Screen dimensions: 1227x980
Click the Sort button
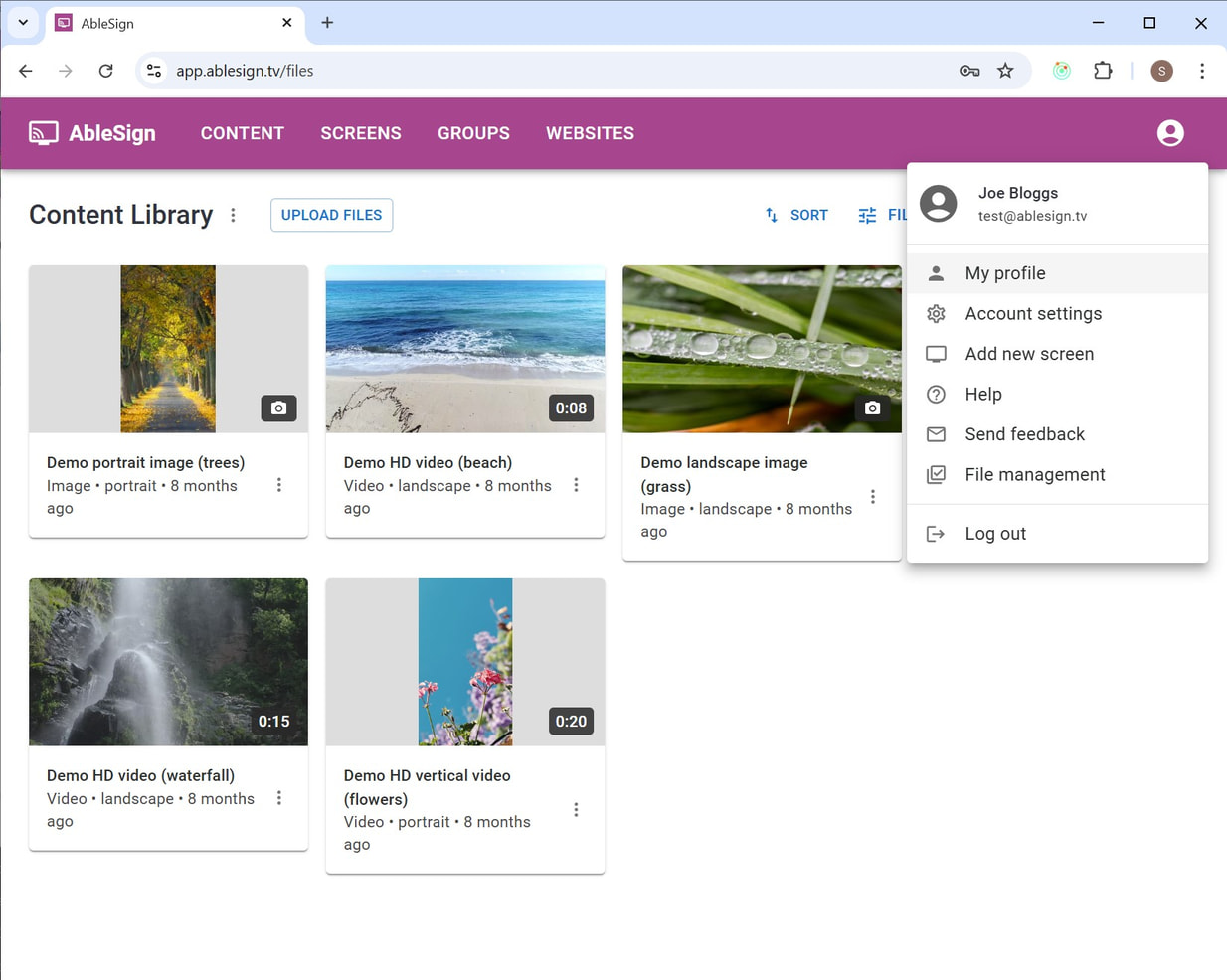(796, 215)
